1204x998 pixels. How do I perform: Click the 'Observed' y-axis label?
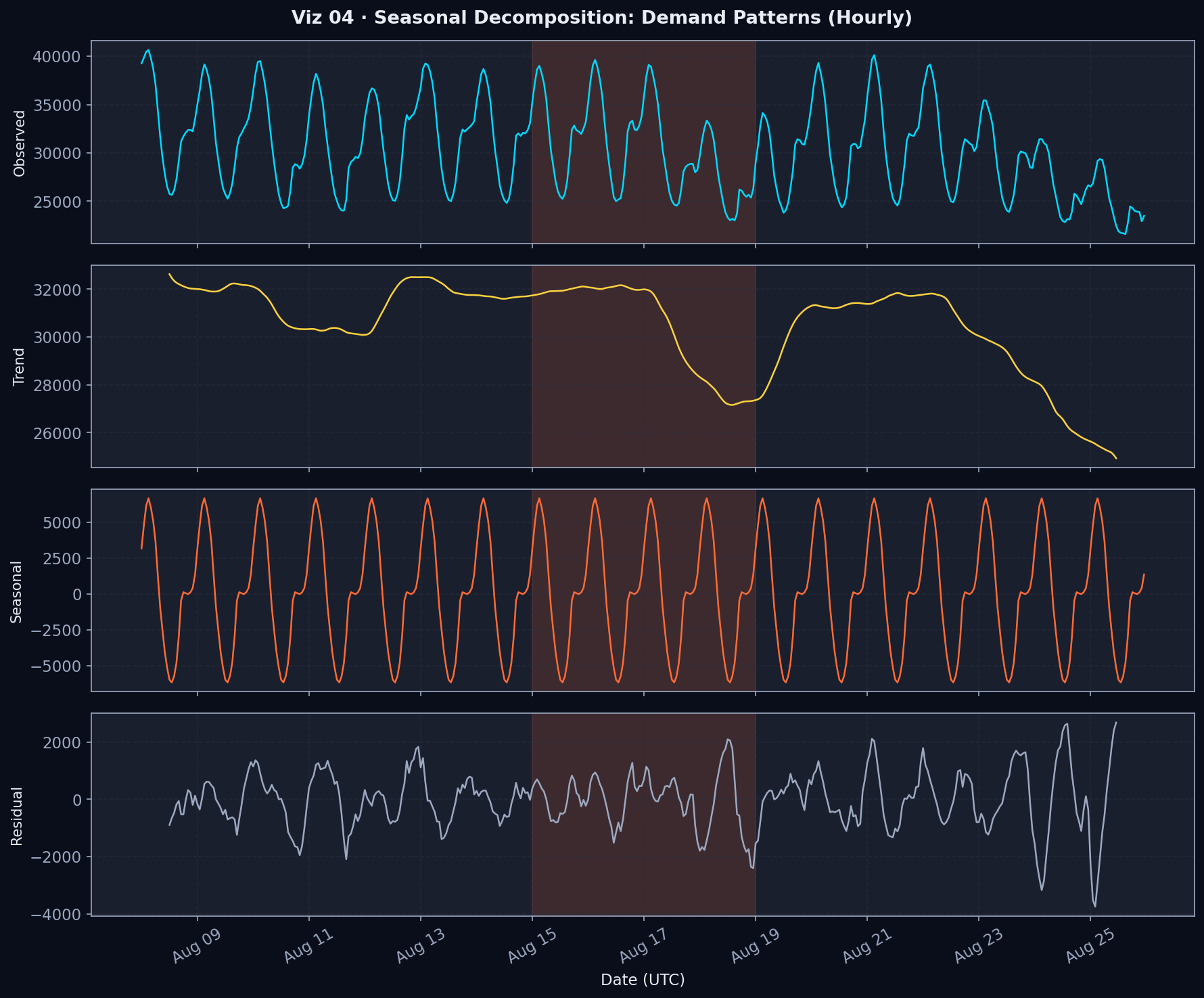pyautogui.click(x=18, y=142)
